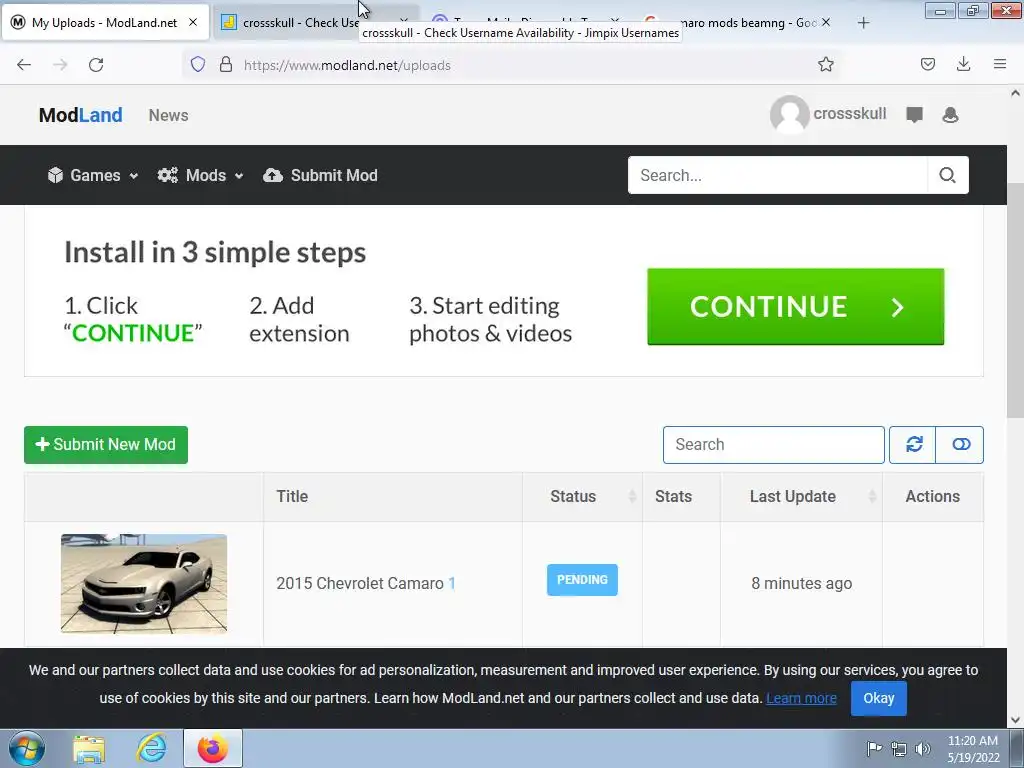The width and height of the screenshot is (1024, 768).
Task: Click the scrollbar down arrow
Action: click(x=1015, y=720)
